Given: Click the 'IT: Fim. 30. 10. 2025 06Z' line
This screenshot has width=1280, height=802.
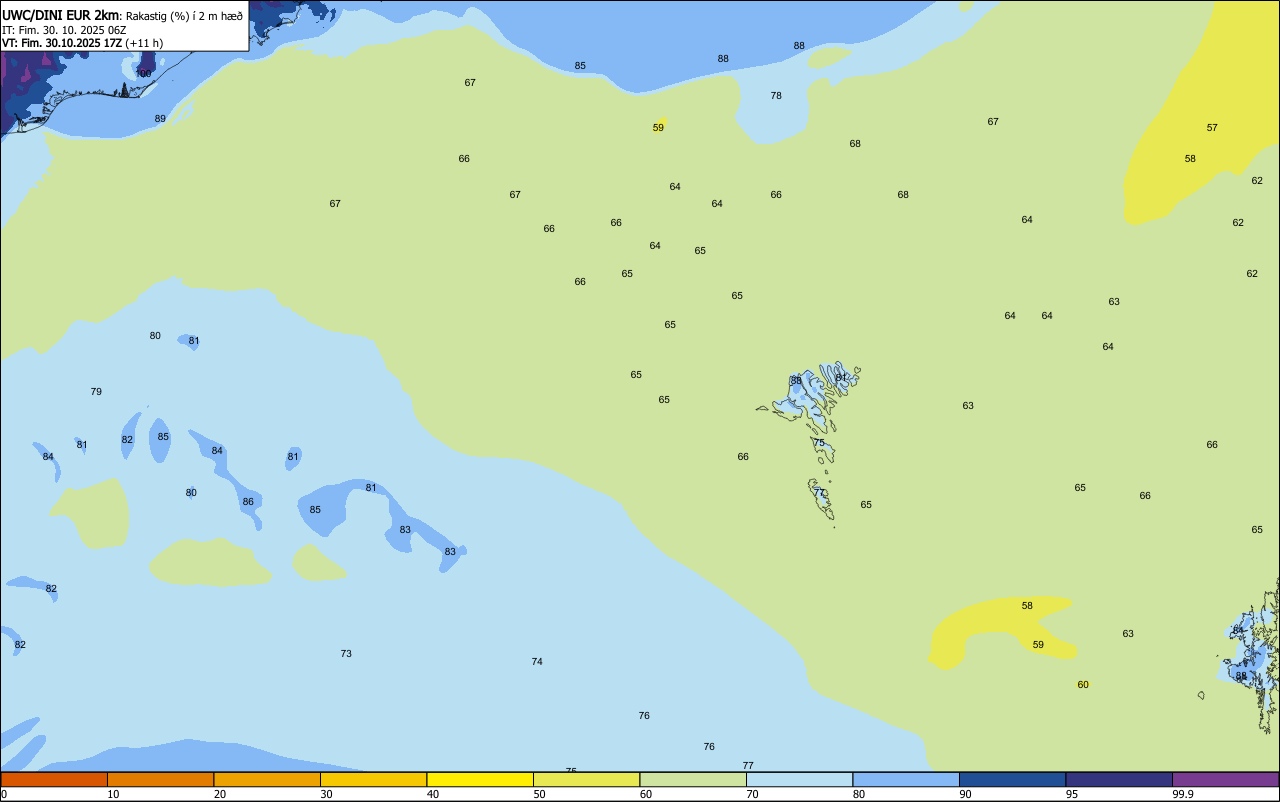Looking at the screenshot, I should tap(63, 30).
